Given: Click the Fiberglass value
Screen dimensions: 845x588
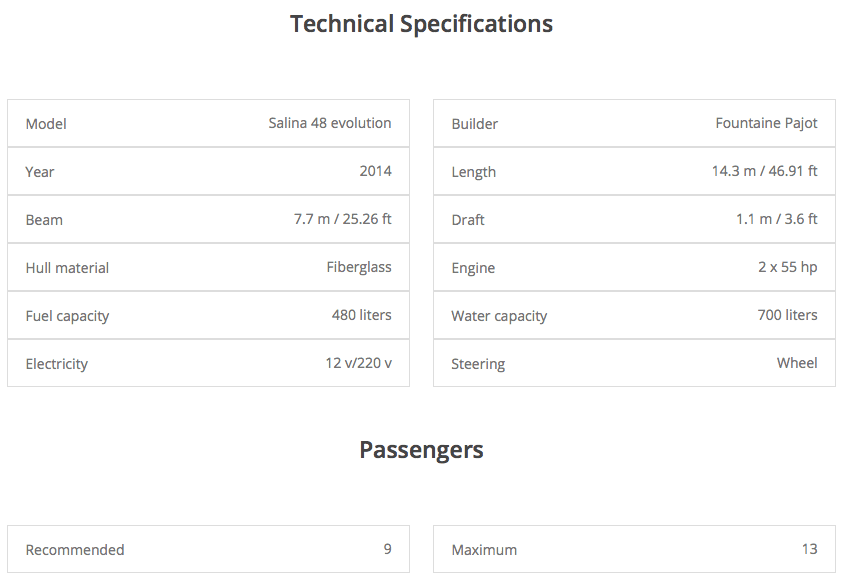Looking at the screenshot, I should point(359,267).
